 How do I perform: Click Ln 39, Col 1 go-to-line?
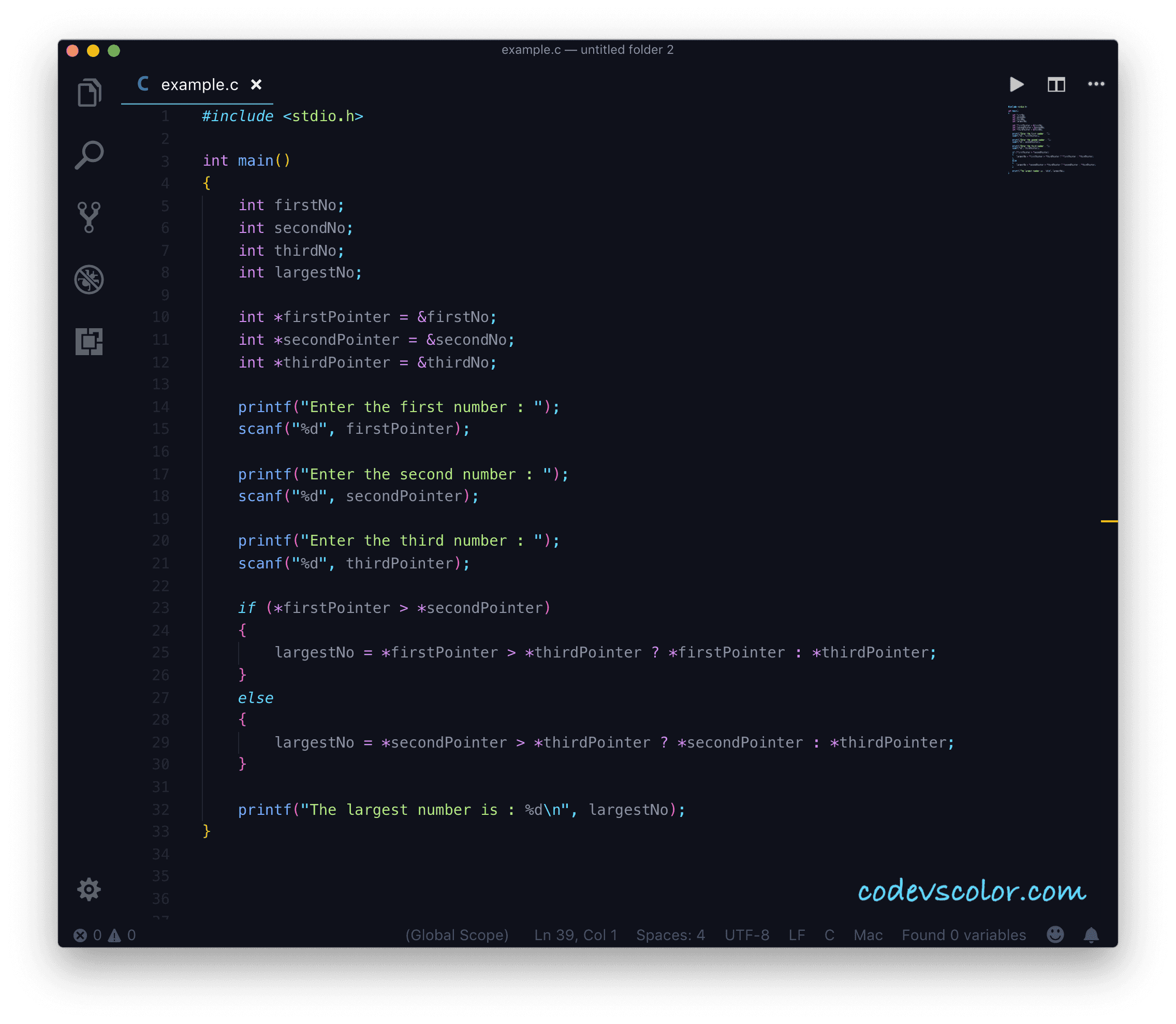[576, 935]
